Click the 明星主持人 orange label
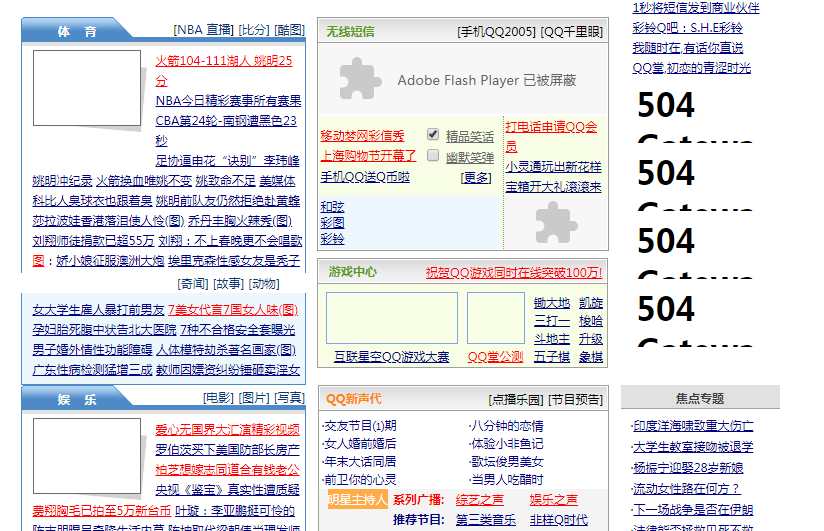Screen dimensions: 824x531 357,499
